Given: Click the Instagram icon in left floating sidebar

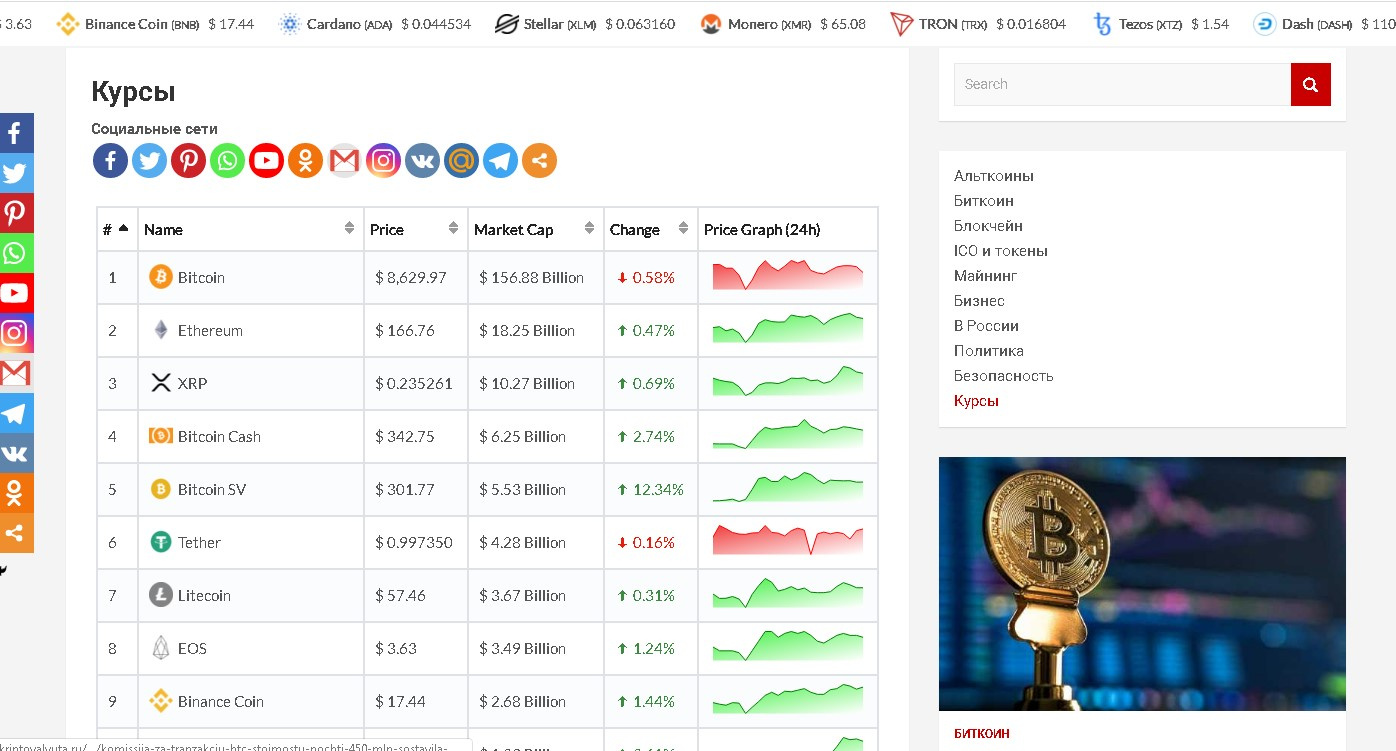Looking at the screenshot, I should pyautogui.click(x=16, y=333).
